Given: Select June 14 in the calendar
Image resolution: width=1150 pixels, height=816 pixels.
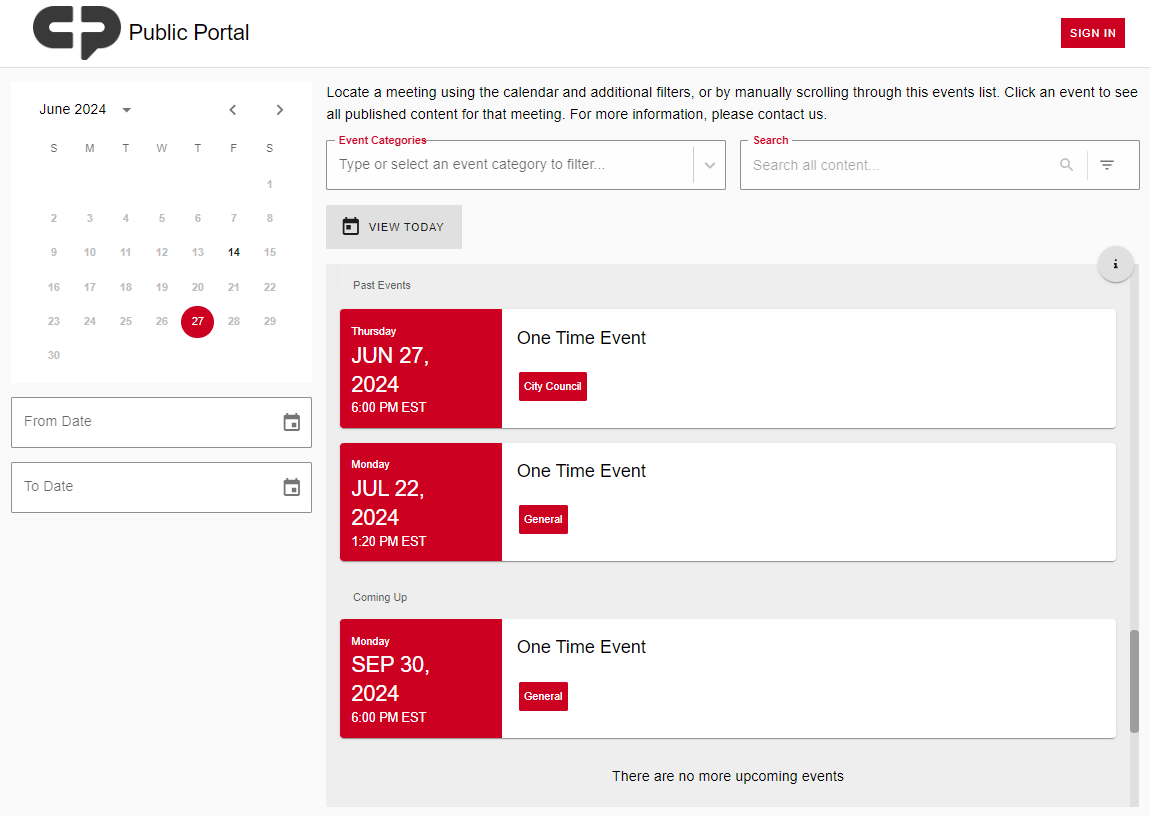Looking at the screenshot, I should 233,252.
